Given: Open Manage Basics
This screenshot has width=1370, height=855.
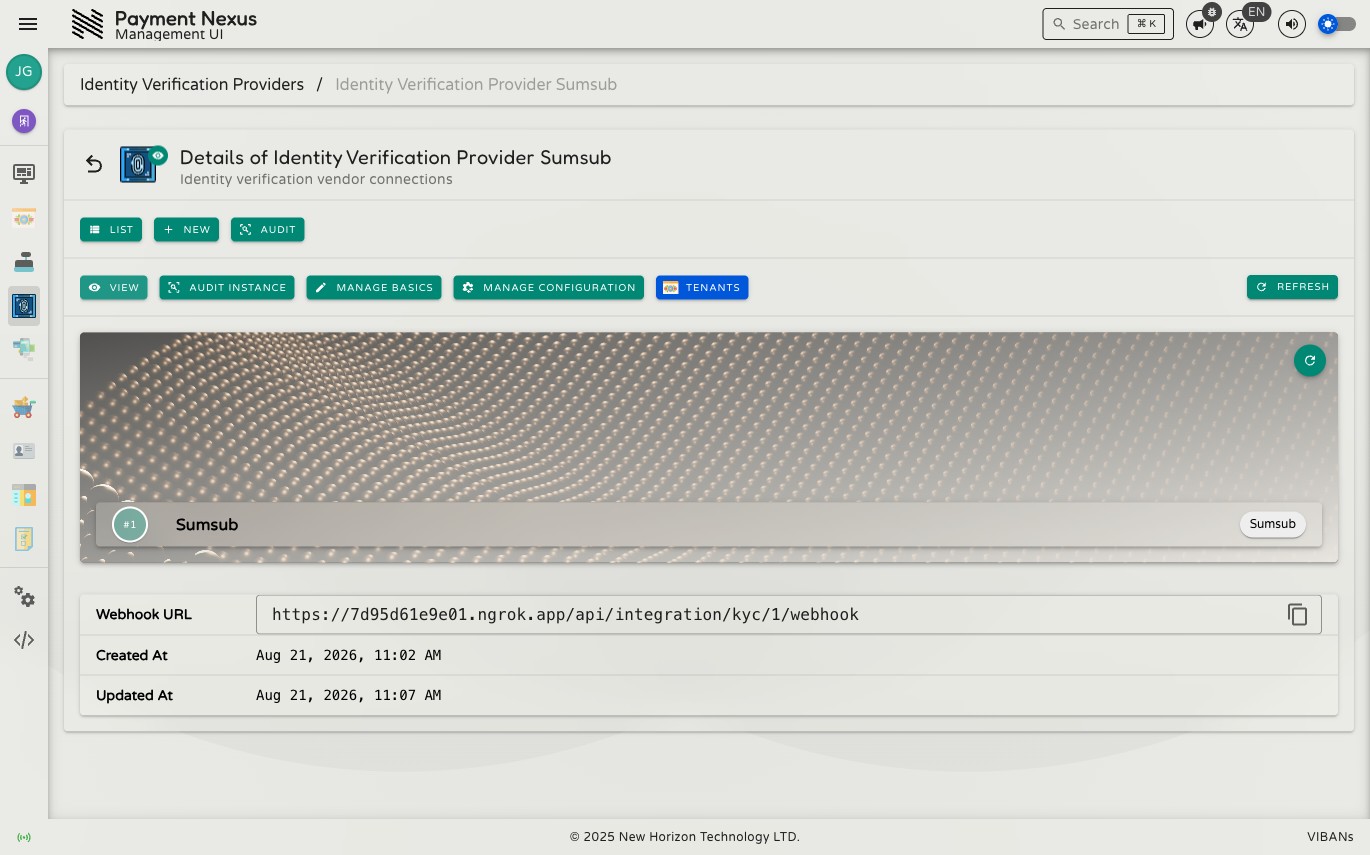Looking at the screenshot, I should (374, 288).
